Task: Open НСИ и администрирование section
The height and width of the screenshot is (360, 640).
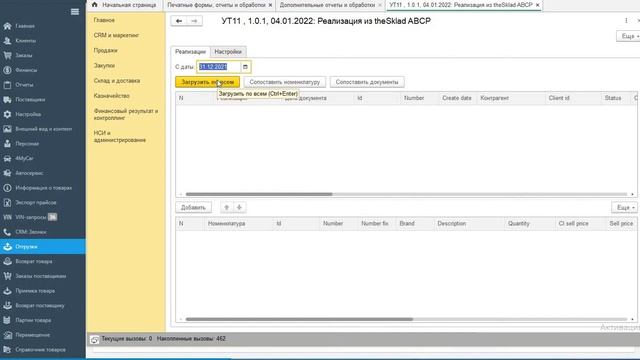Action: click(x=120, y=136)
